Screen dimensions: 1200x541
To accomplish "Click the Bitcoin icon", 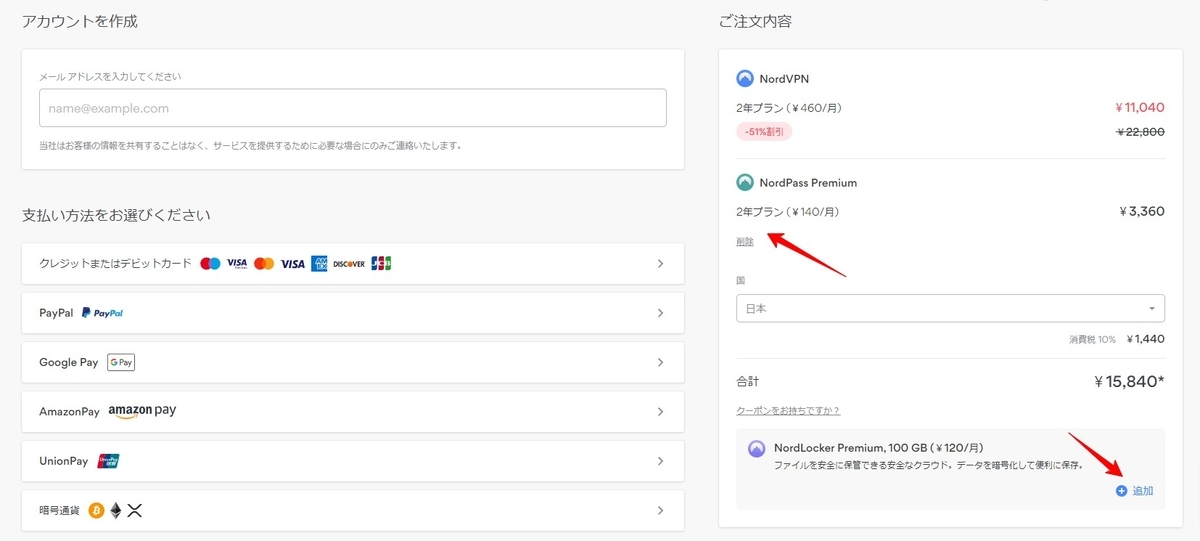I will pos(97,510).
